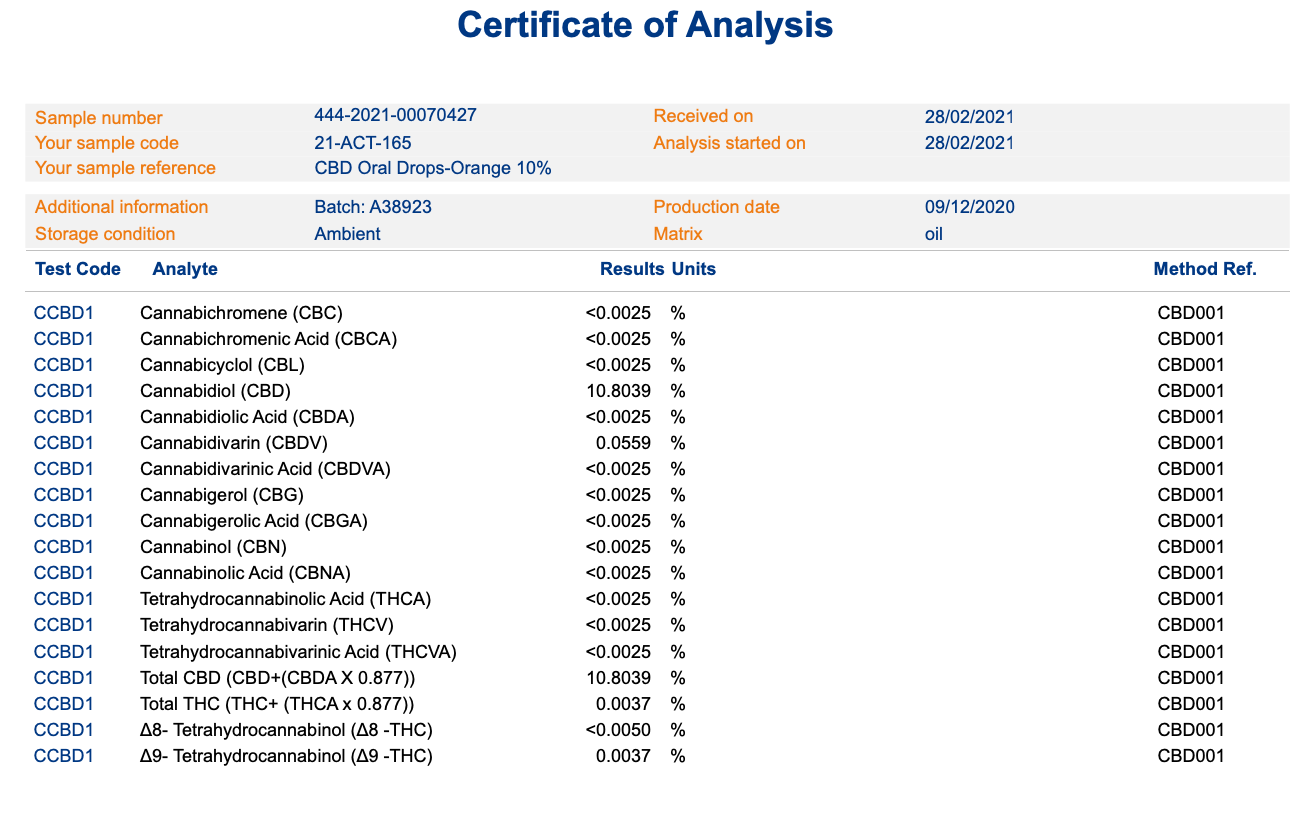The height and width of the screenshot is (839, 1301).
Task: Click CBD001 method in Δ9-THC row
Action: [1191, 756]
